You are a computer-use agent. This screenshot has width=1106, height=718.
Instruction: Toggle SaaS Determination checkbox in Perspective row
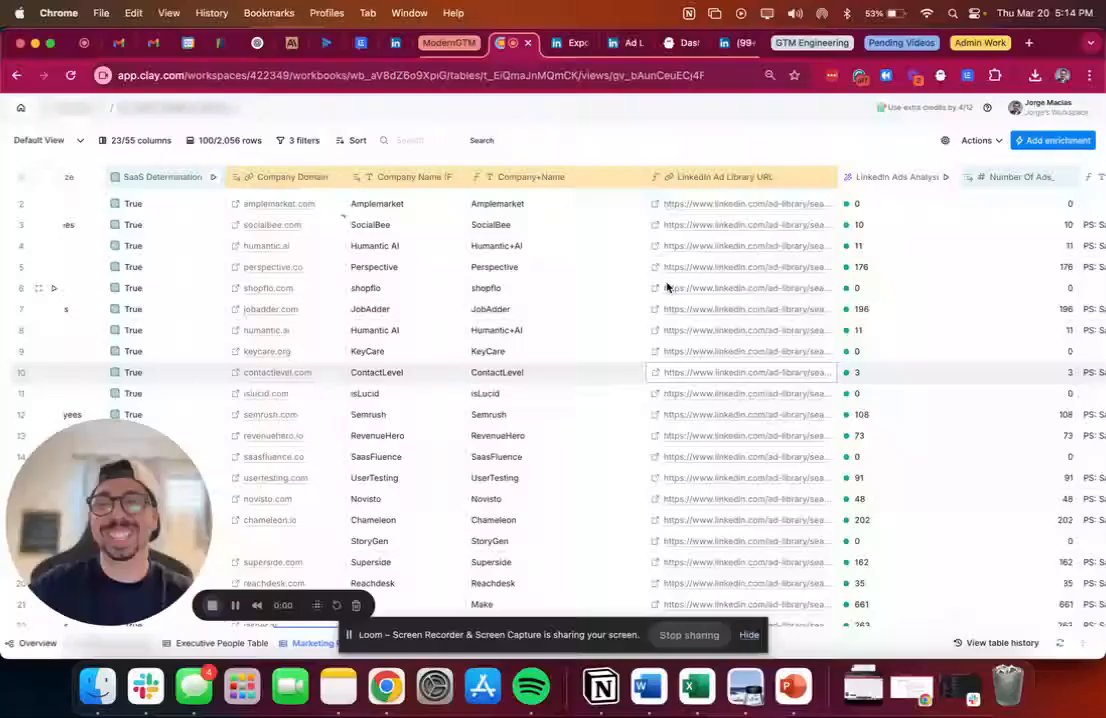(x=115, y=267)
